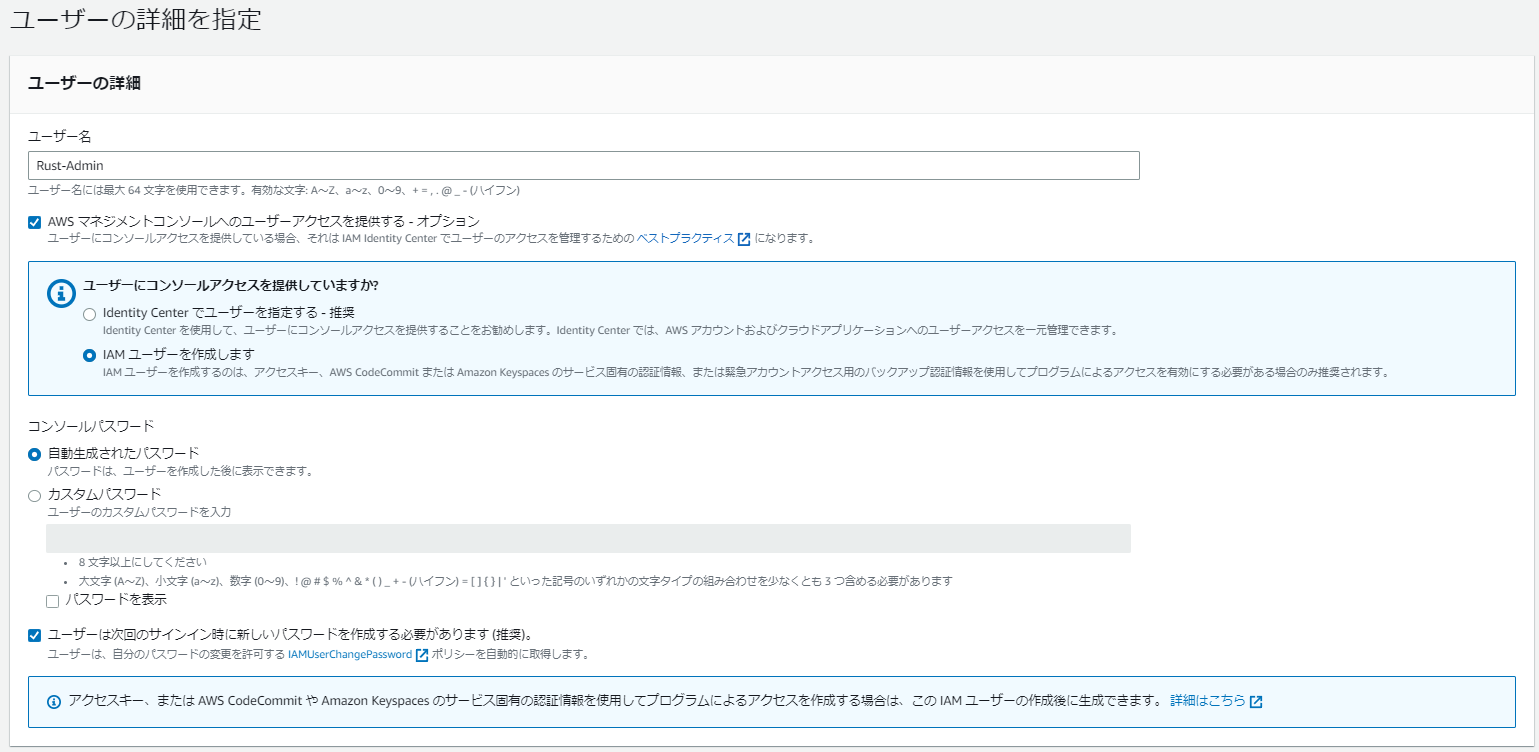Viewport: 1539px width, 752px height.
Task: Click the ユーザーの詳細 panel header
Action: 84,83
